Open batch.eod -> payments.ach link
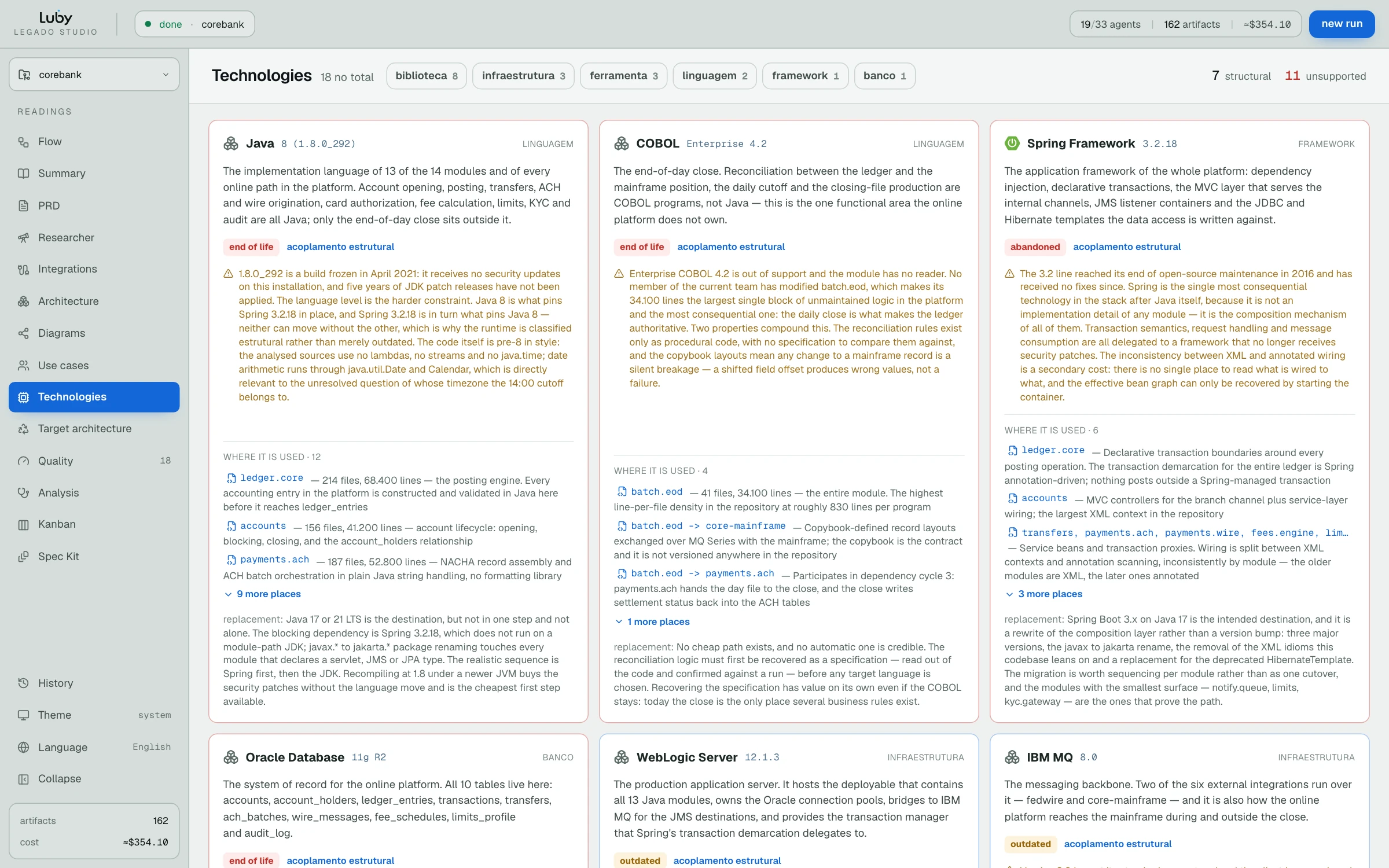The height and width of the screenshot is (868, 1389). click(x=696, y=573)
